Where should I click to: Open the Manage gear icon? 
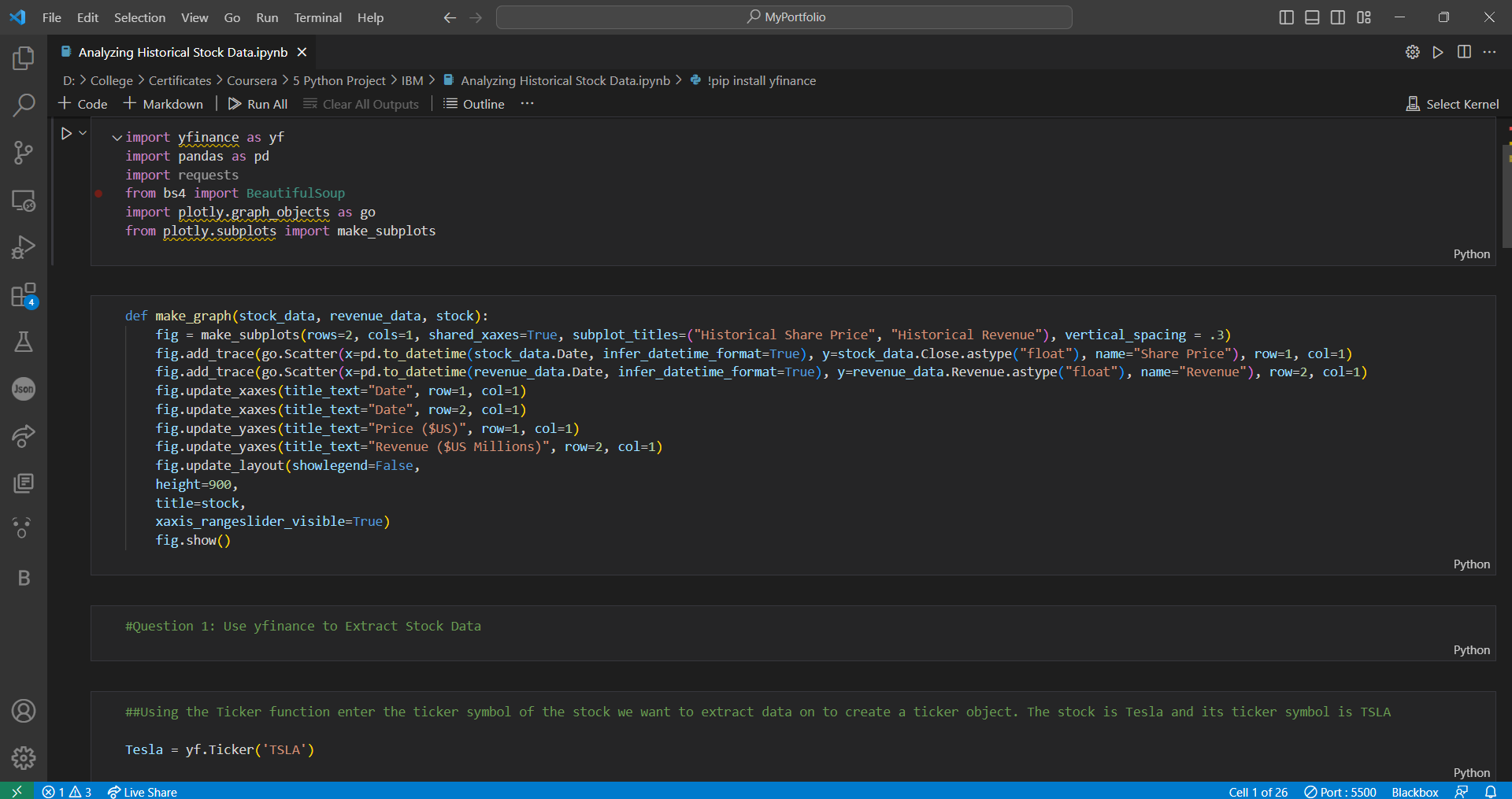pos(24,757)
